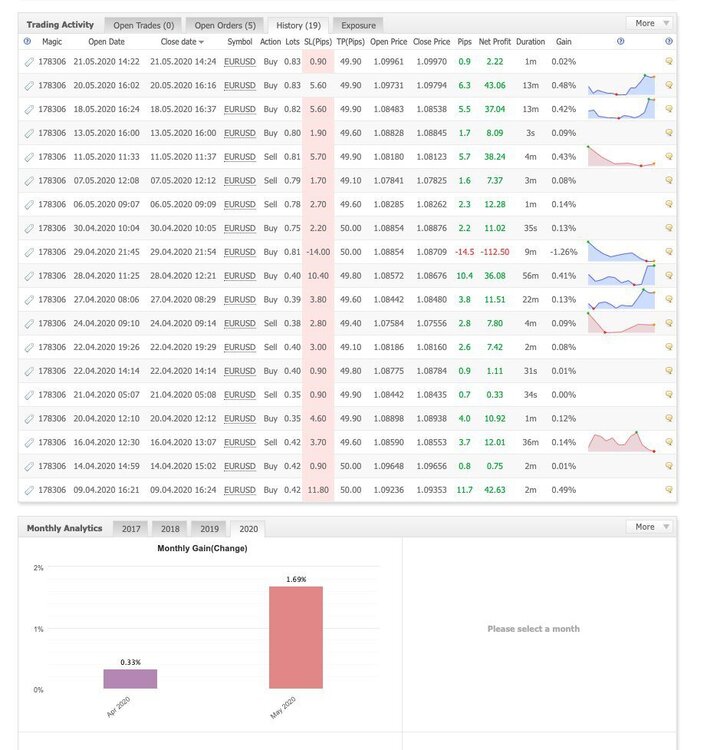
Task: Click the -112.50 net profit value
Action: point(495,252)
